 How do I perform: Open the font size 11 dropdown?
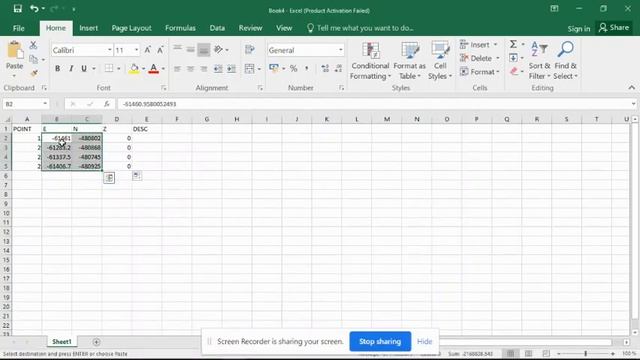pyautogui.click(x=136, y=50)
